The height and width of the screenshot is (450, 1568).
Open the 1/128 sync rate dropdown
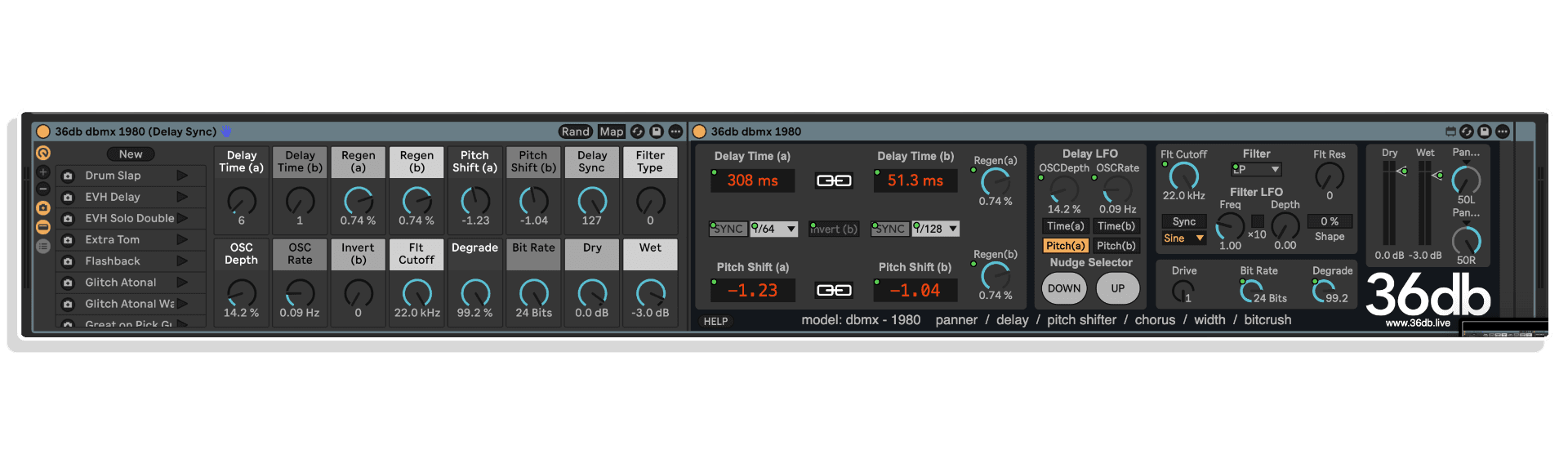pos(936,229)
